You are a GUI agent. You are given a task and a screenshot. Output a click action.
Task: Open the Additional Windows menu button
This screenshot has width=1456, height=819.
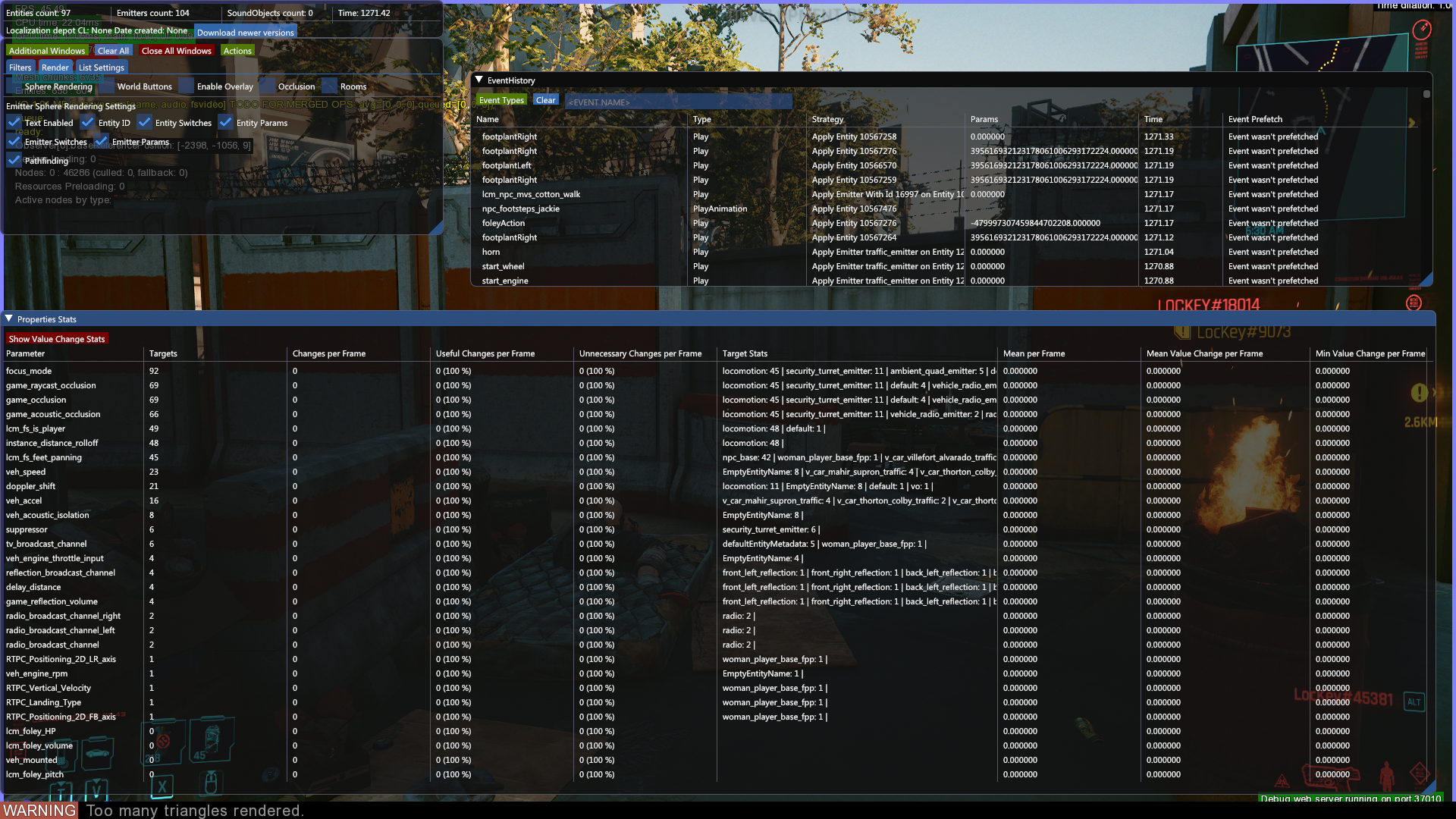pyautogui.click(x=47, y=51)
